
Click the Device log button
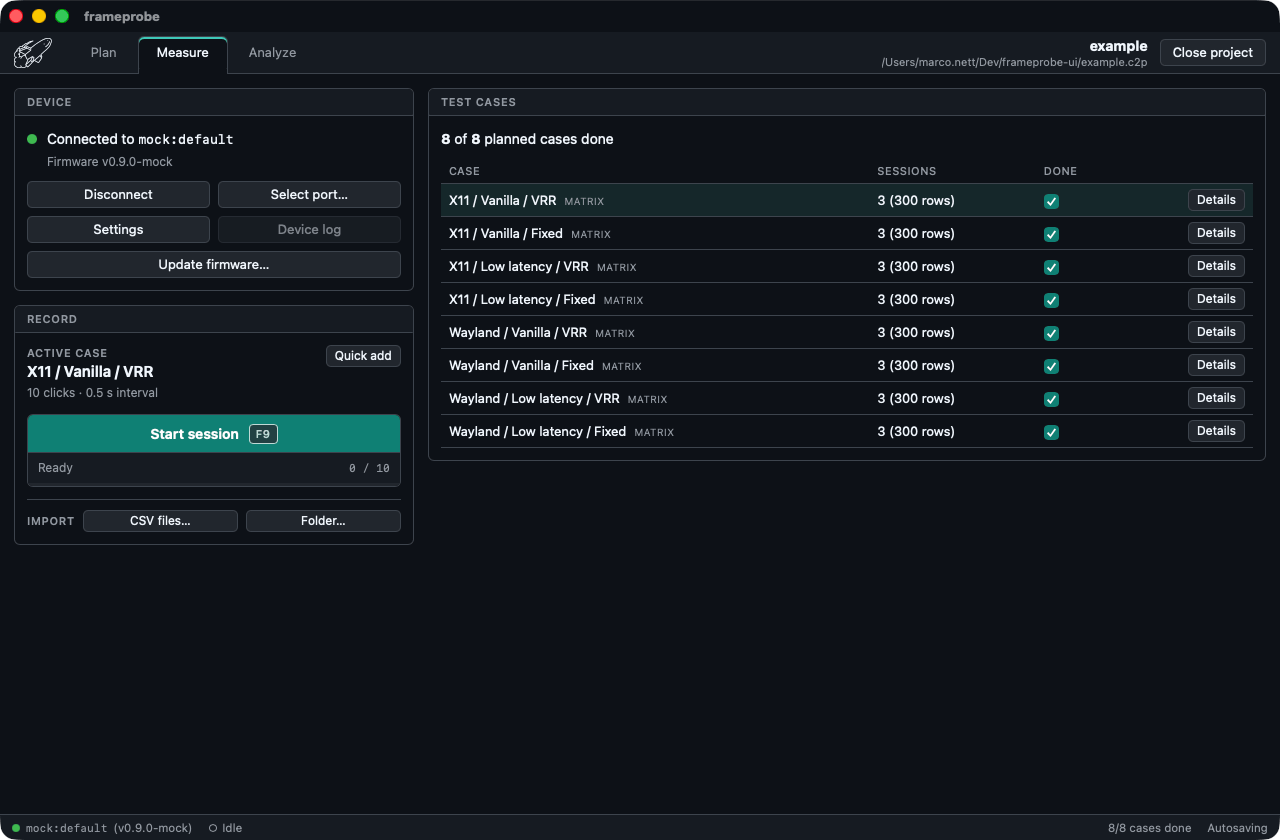(x=309, y=229)
